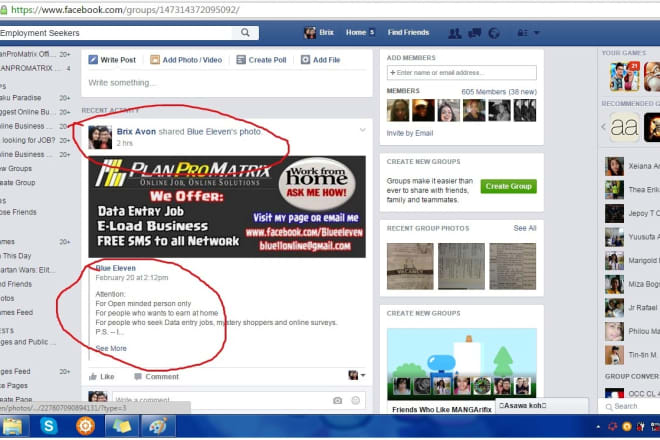The image size is (660, 440).
Task: Select the Write Post tab
Action: click(x=112, y=60)
